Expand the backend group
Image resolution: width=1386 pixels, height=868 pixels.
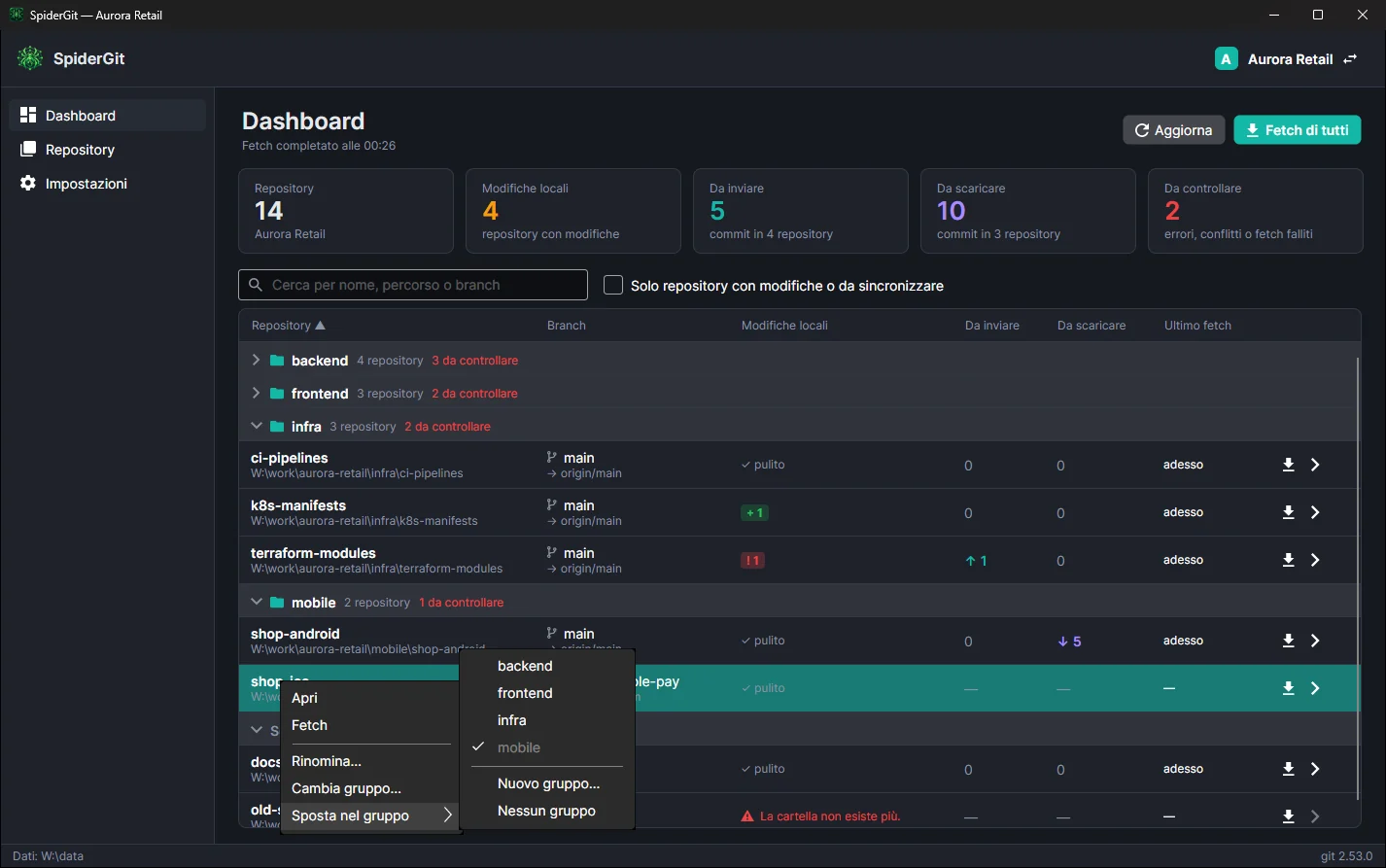256,360
